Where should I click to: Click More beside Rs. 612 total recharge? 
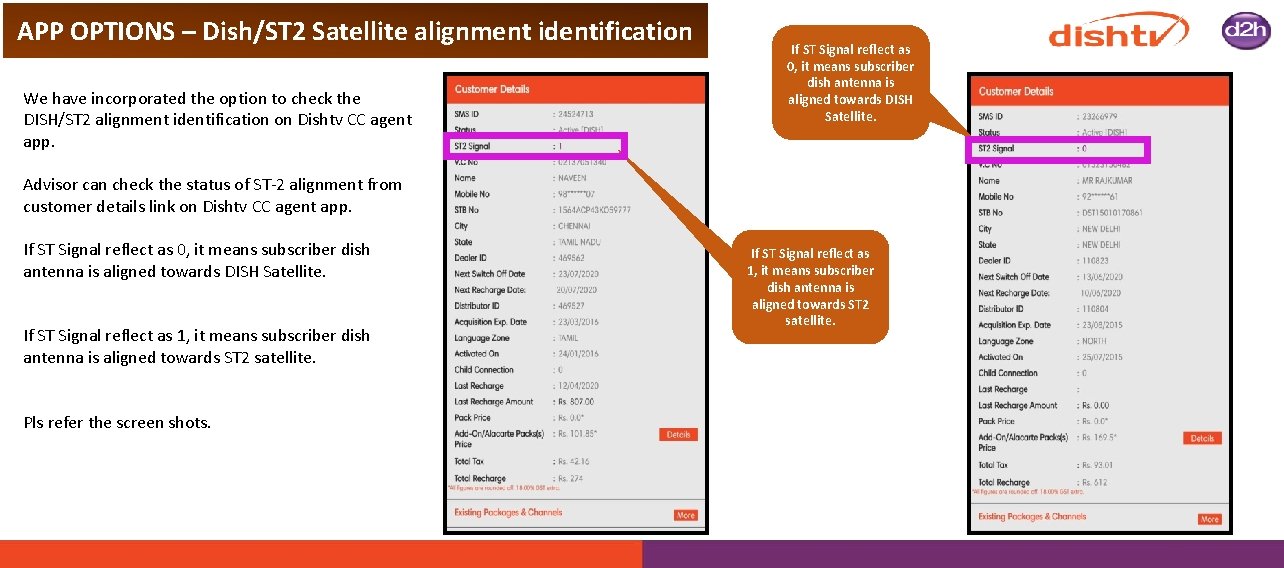(1210, 519)
